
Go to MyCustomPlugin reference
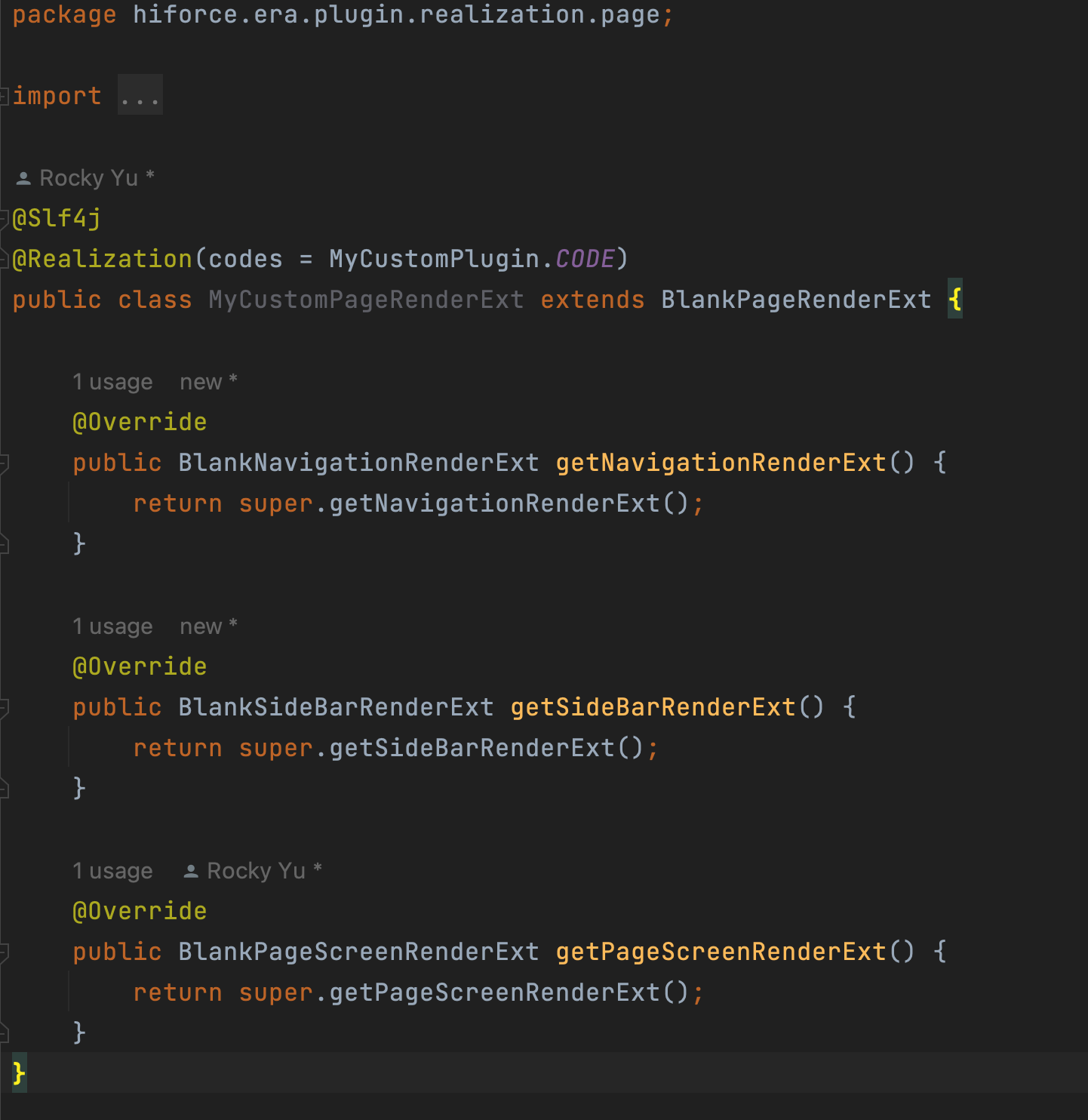(434, 259)
